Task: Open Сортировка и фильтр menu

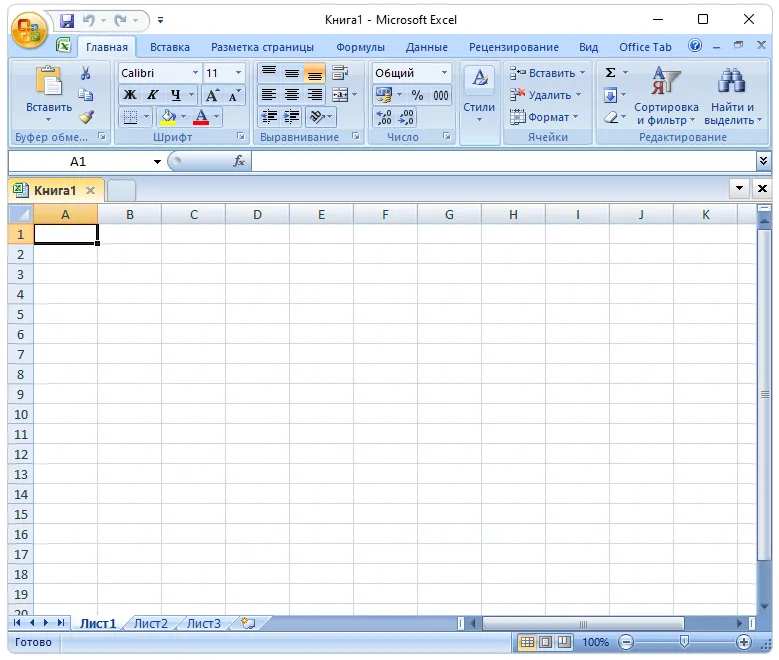Action: coord(666,95)
